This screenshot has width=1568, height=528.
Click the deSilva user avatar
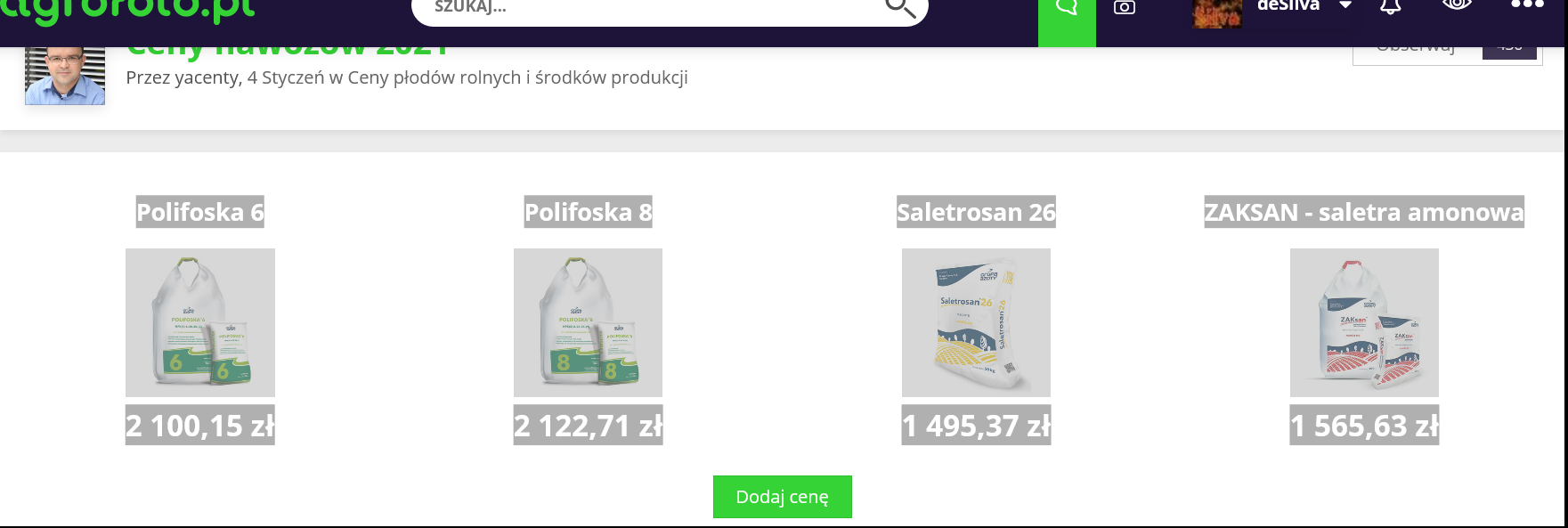coord(1217,13)
